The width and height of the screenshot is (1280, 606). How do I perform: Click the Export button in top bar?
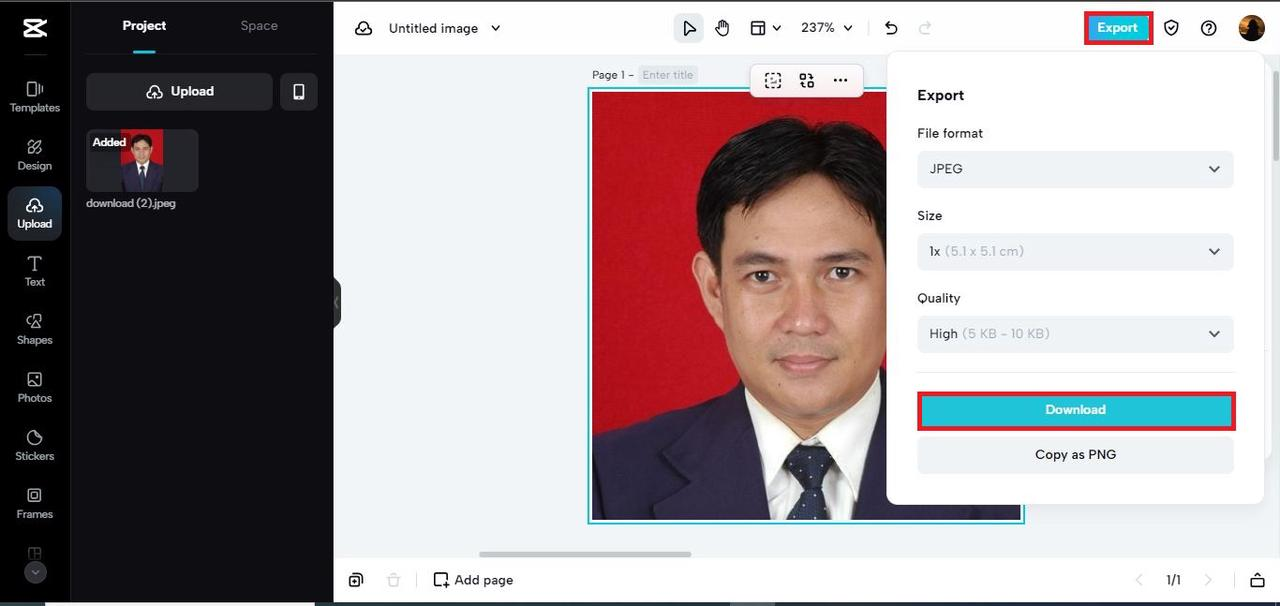click(x=1118, y=28)
